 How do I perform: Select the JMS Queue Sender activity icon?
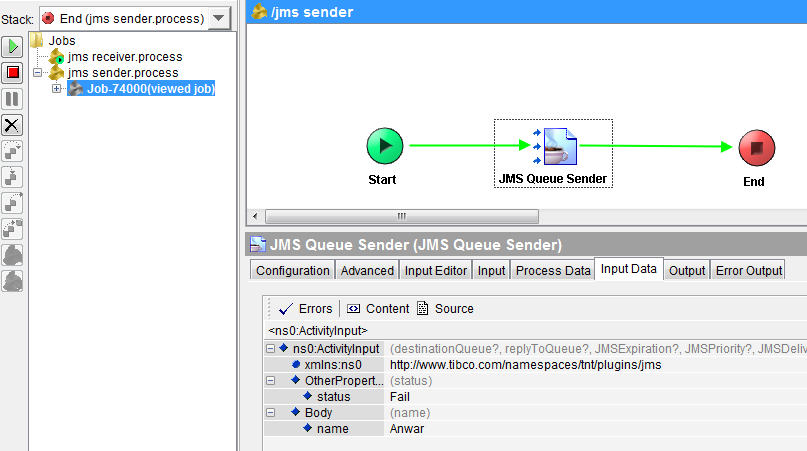[x=560, y=146]
